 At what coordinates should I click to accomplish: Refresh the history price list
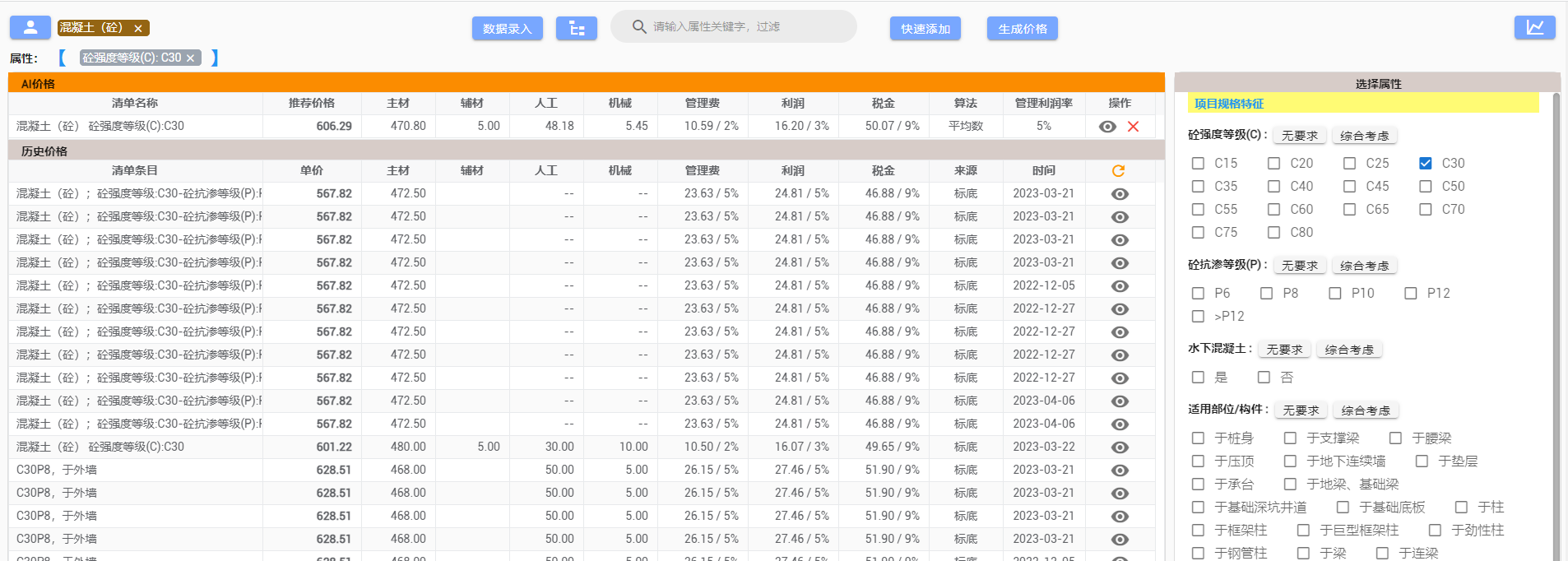click(1118, 171)
